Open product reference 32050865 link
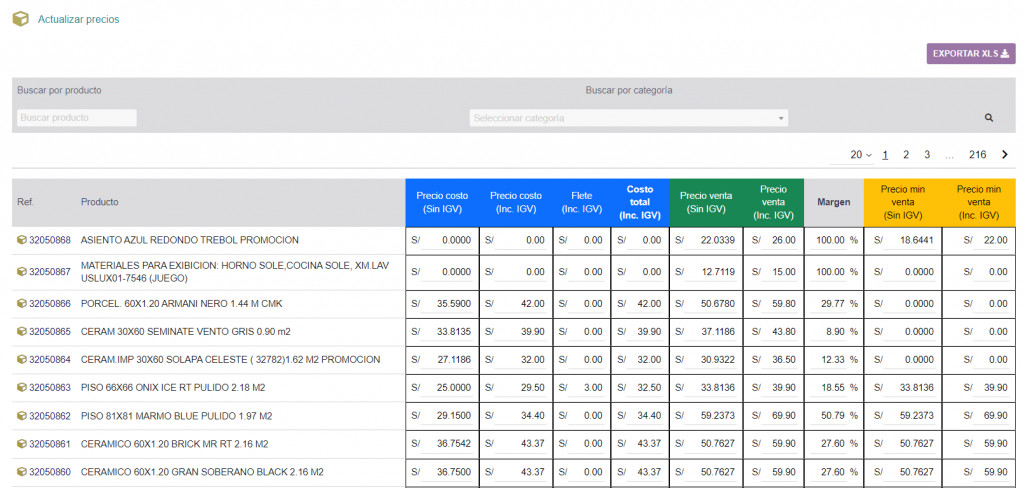 (x=50, y=332)
